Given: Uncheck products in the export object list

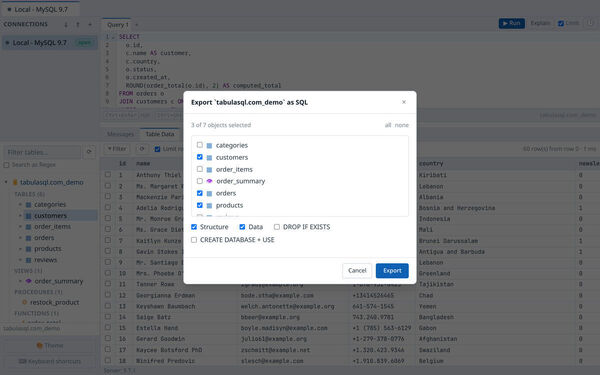Looking at the screenshot, I should tap(199, 205).
